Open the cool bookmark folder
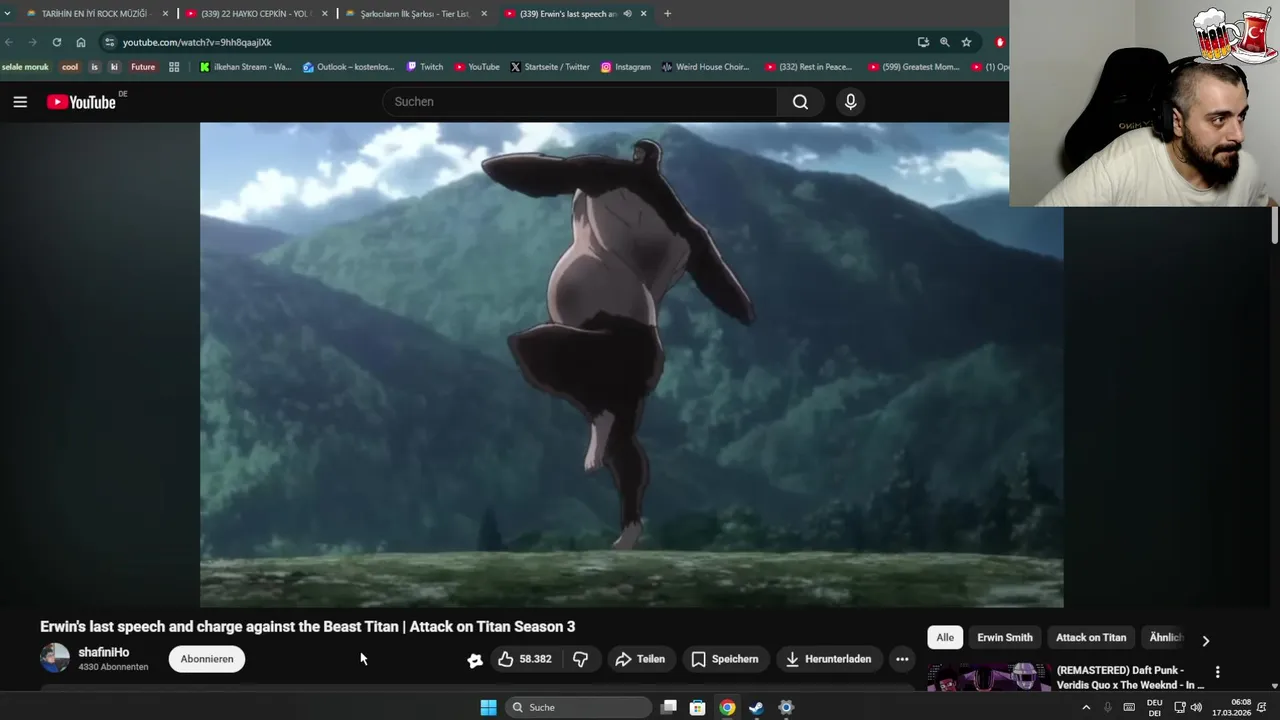The image size is (1280, 720). pos(70,67)
